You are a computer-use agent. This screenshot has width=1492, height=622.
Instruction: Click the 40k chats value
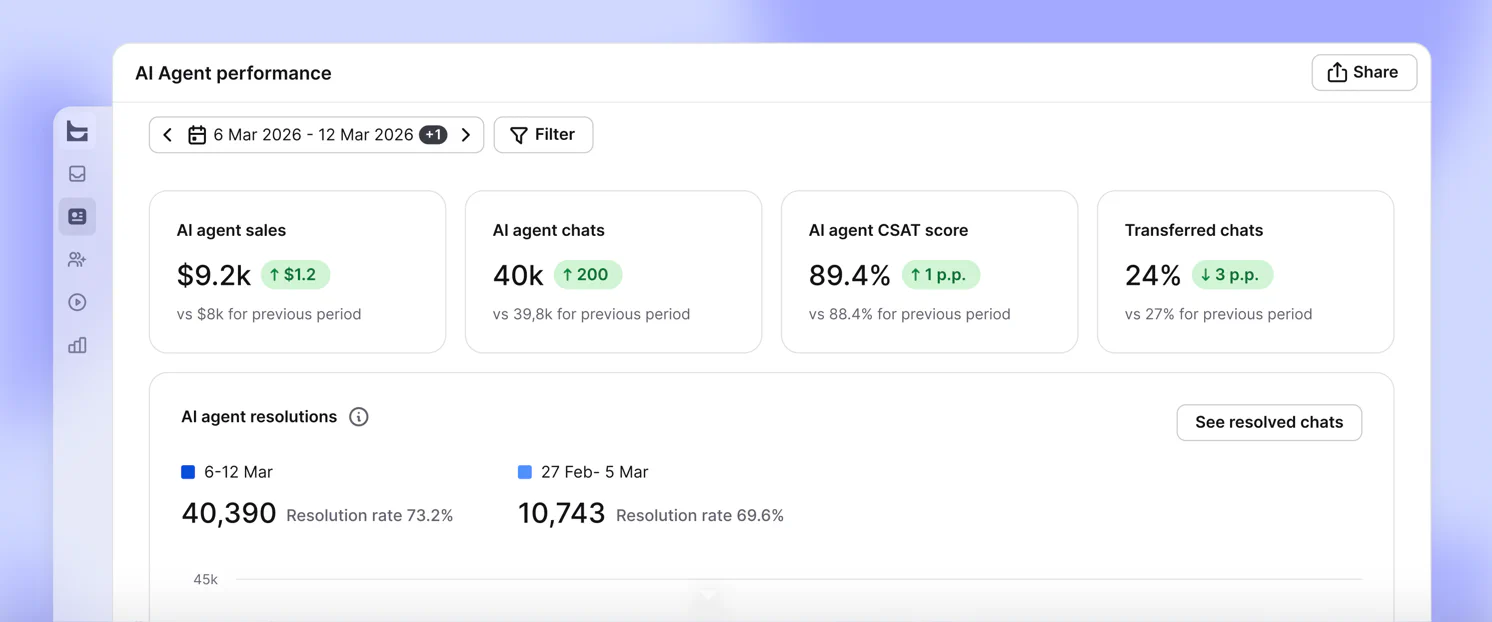pos(518,275)
